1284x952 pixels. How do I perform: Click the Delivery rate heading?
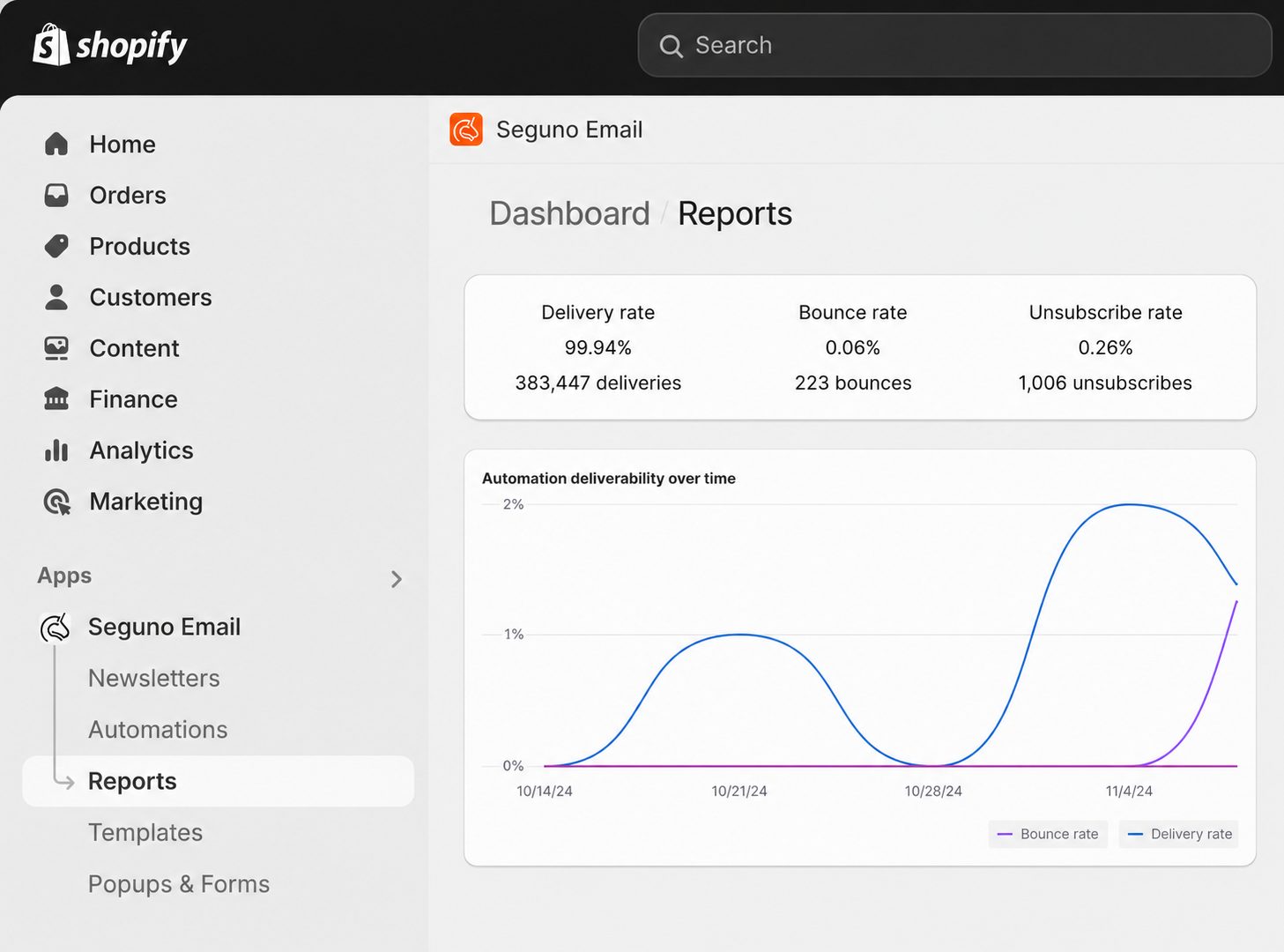click(x=598, y=312)
